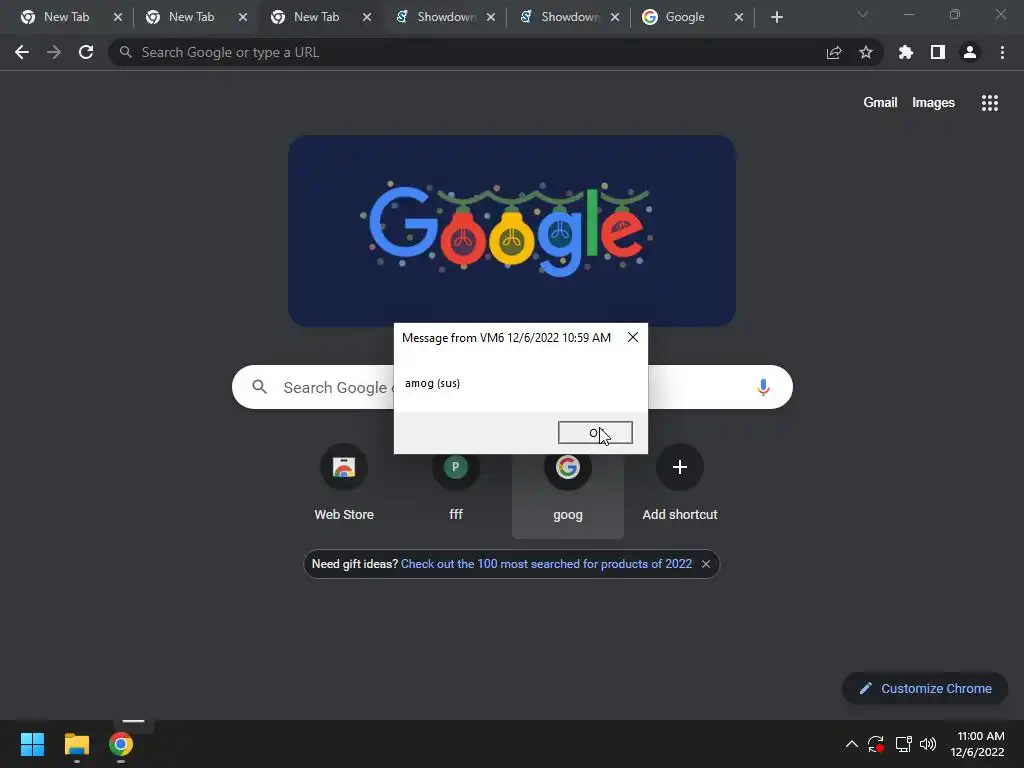
Task: Open the network tray icon
Action: pos(903,744)
